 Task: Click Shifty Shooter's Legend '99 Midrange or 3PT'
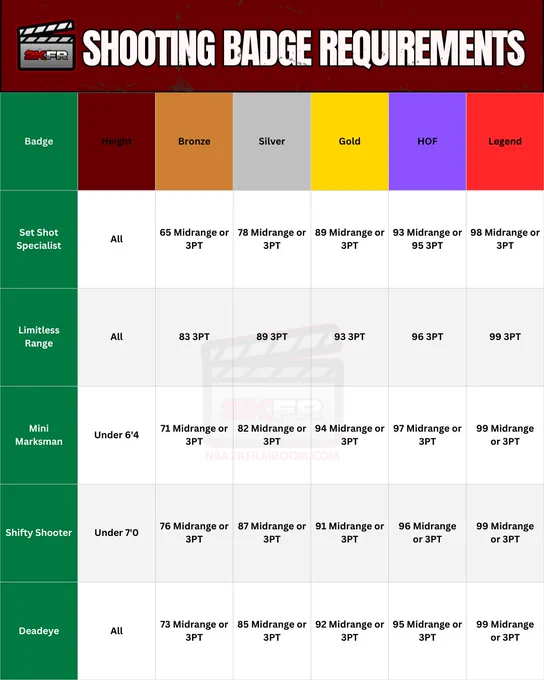505,533
